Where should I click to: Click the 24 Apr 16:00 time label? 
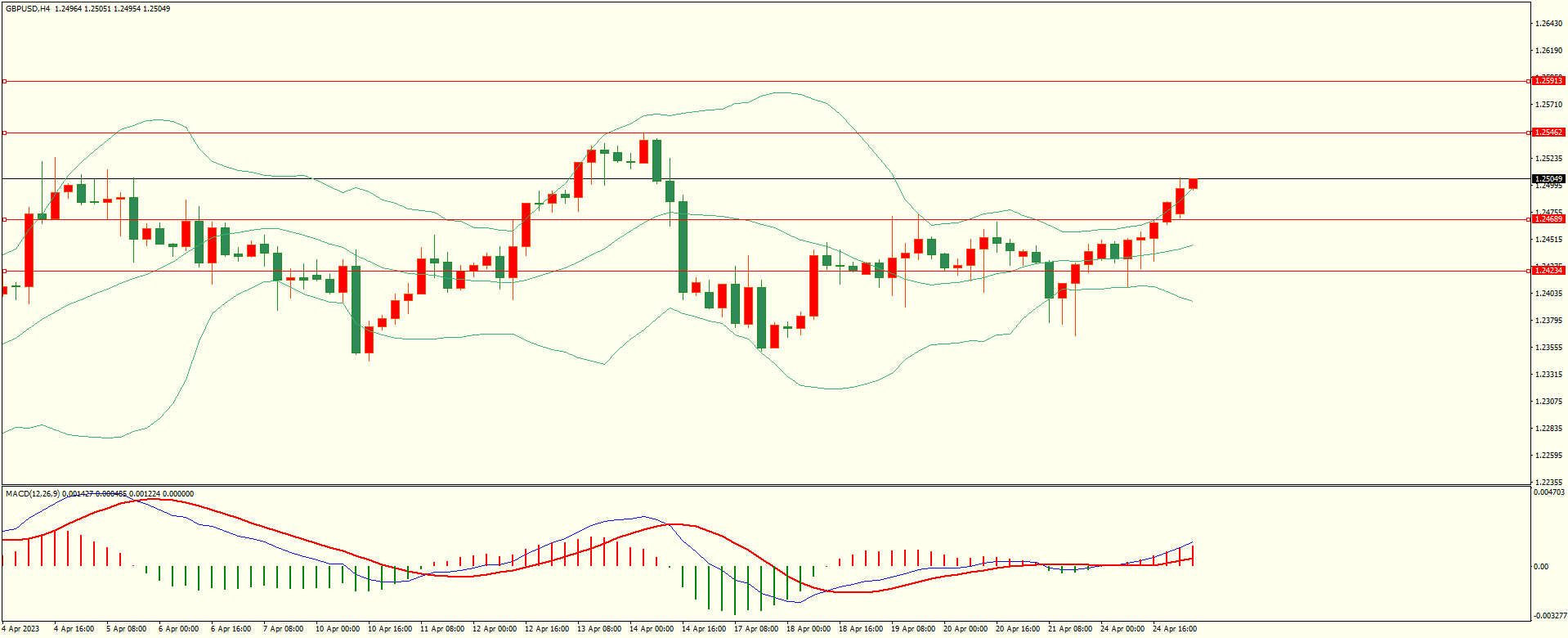(1174, 629)
